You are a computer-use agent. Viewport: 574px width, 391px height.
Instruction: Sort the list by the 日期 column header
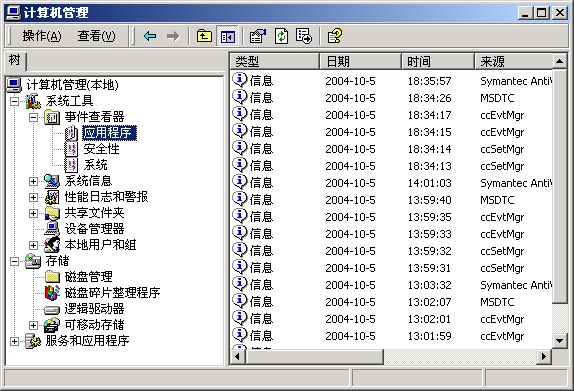click(x=361, y=61)
